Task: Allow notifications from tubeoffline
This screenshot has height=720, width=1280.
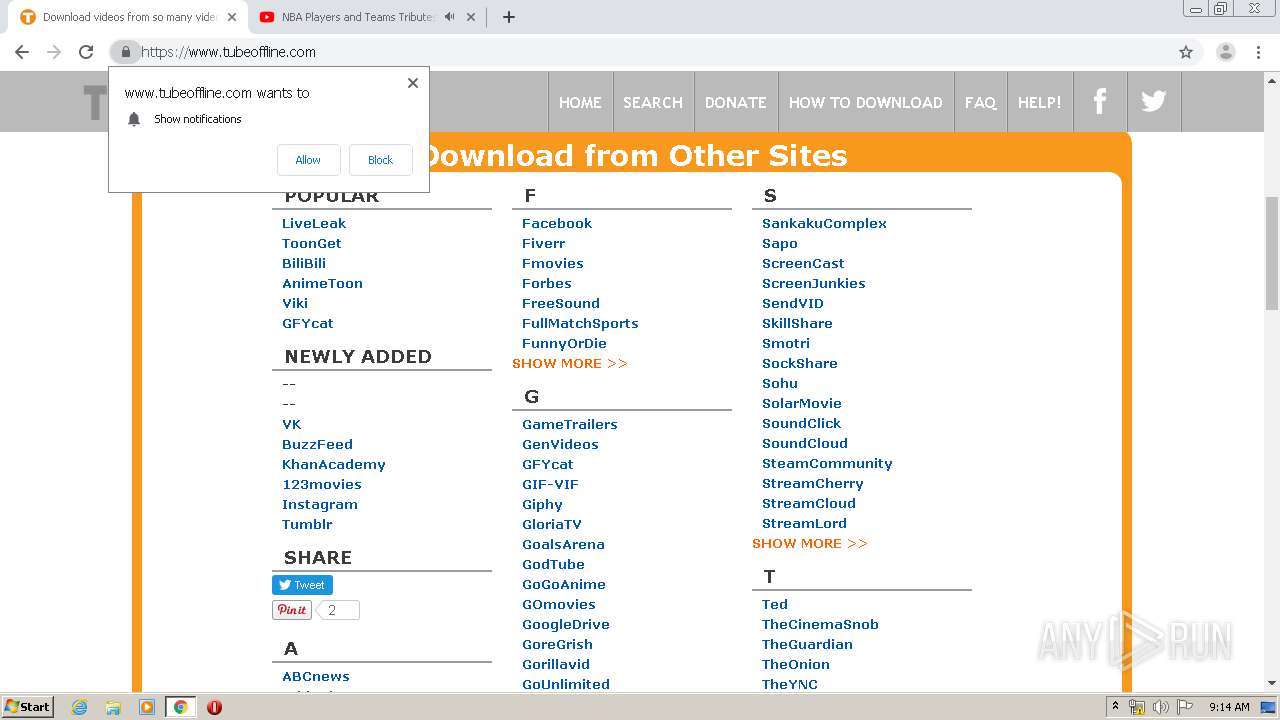Action: coord(308,160)
